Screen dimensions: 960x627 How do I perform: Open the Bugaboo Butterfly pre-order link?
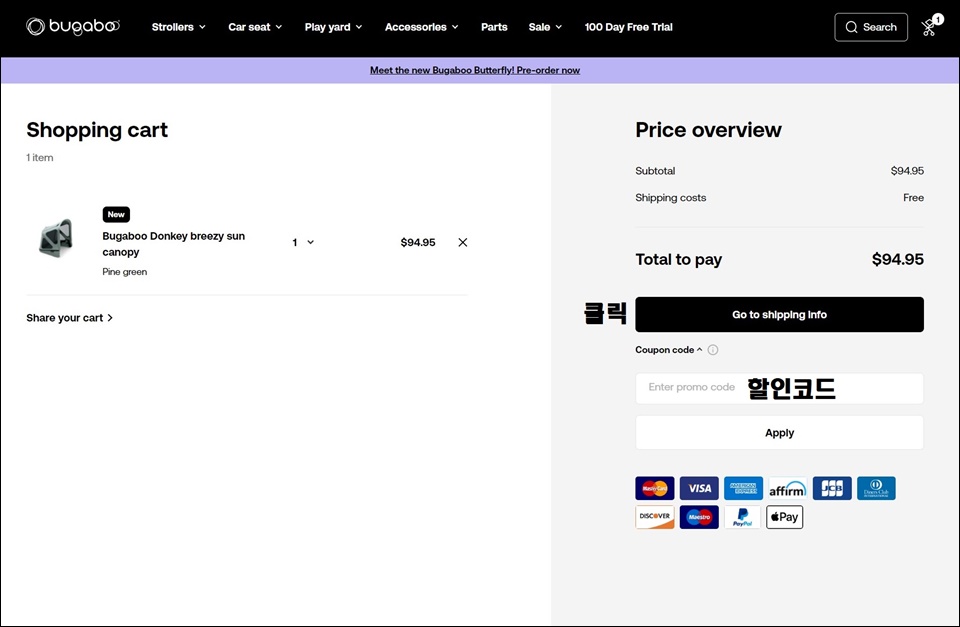pyautogui.click(x=474, y=70)
